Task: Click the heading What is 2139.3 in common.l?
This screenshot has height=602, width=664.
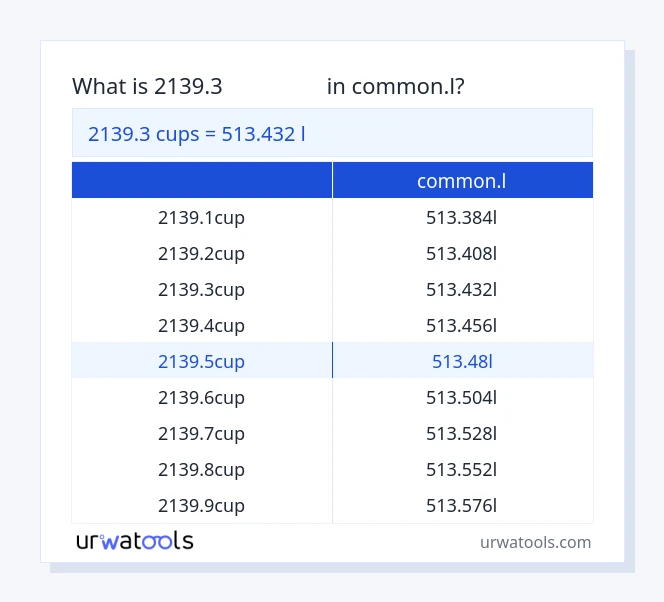Action: click(268, 87)
